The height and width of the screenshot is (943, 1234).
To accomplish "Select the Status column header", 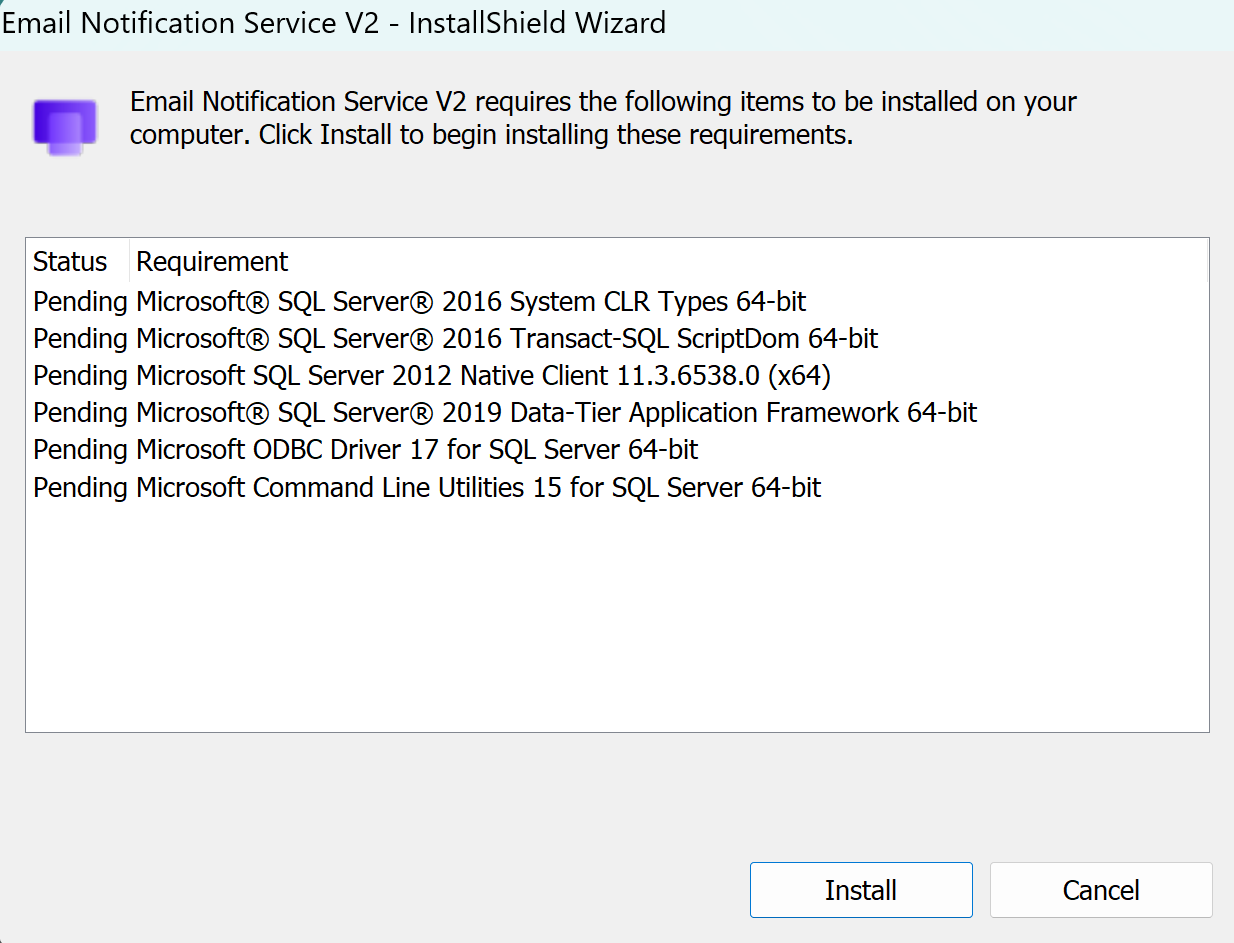I will click(78, 262).
